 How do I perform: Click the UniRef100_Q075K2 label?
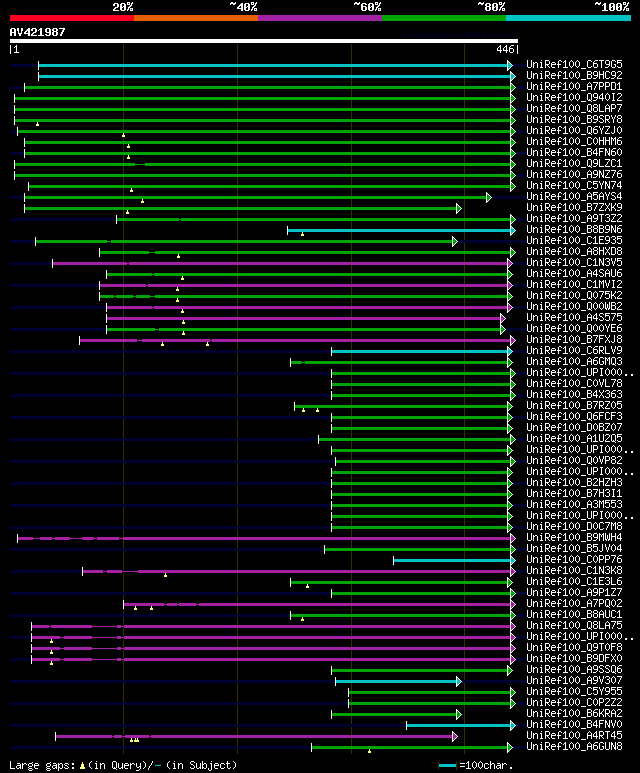[x=574, y=295]
